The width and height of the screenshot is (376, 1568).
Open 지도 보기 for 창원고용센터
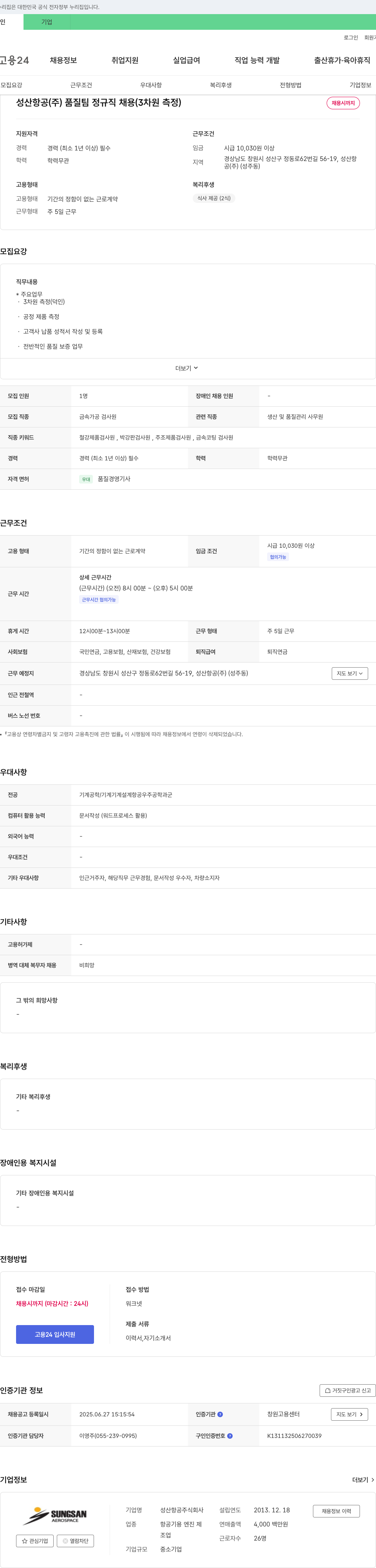point(350,1414)
